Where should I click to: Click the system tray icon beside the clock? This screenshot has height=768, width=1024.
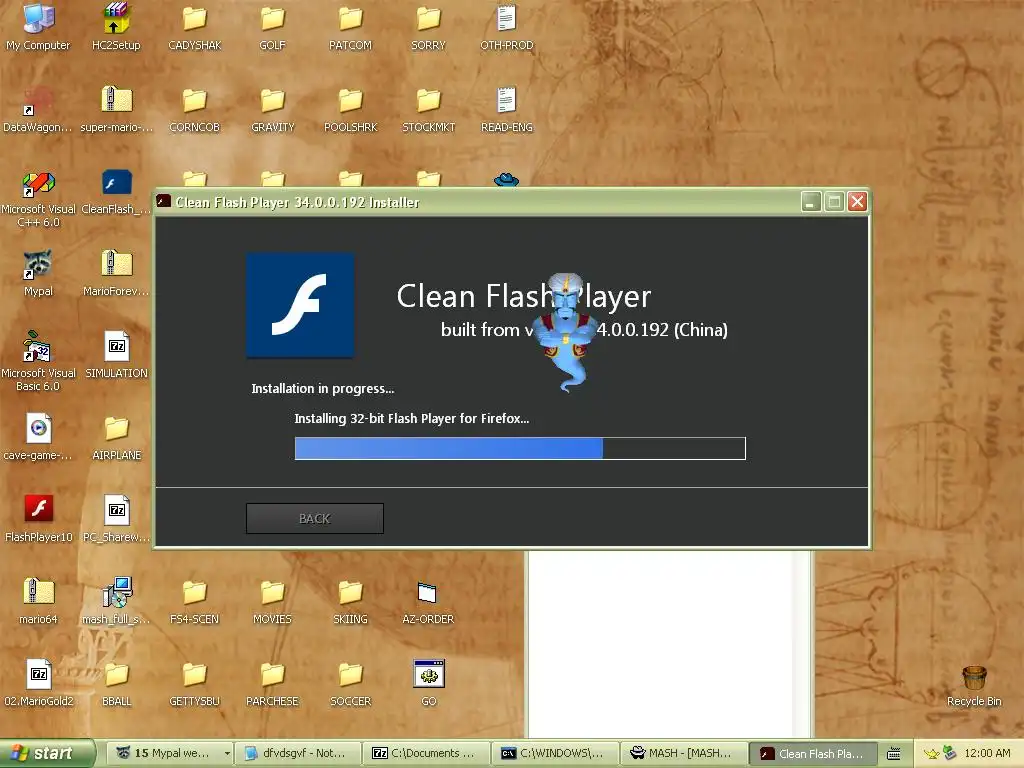[x=950, y=754]
